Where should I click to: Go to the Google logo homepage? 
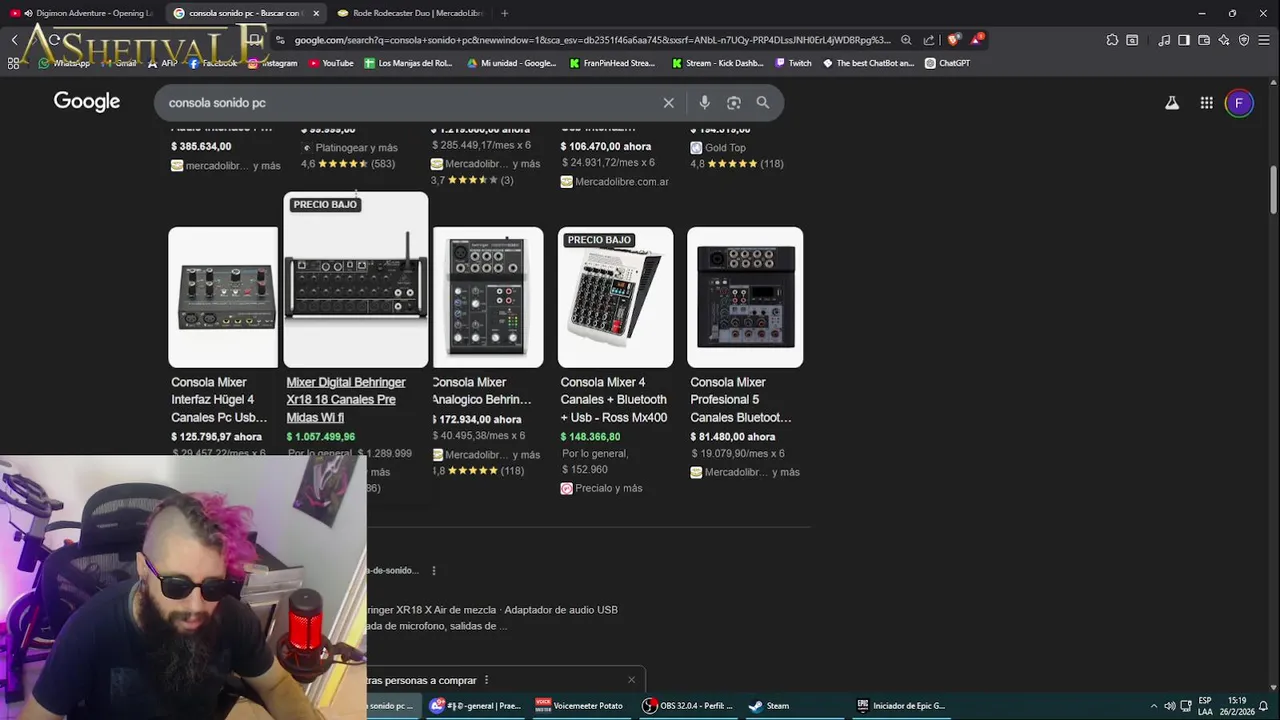click(x=87, y=101)
